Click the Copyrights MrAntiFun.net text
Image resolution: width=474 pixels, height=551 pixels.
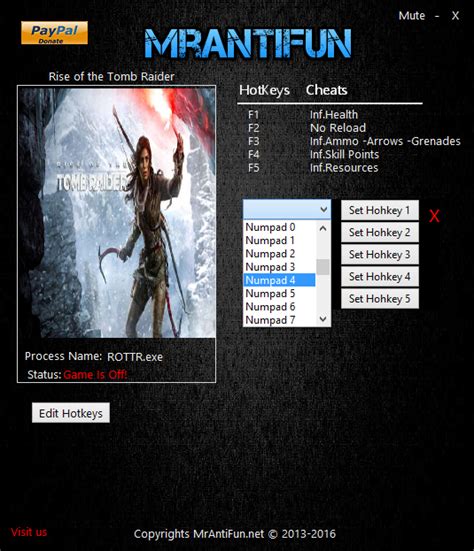click(234, 534)
